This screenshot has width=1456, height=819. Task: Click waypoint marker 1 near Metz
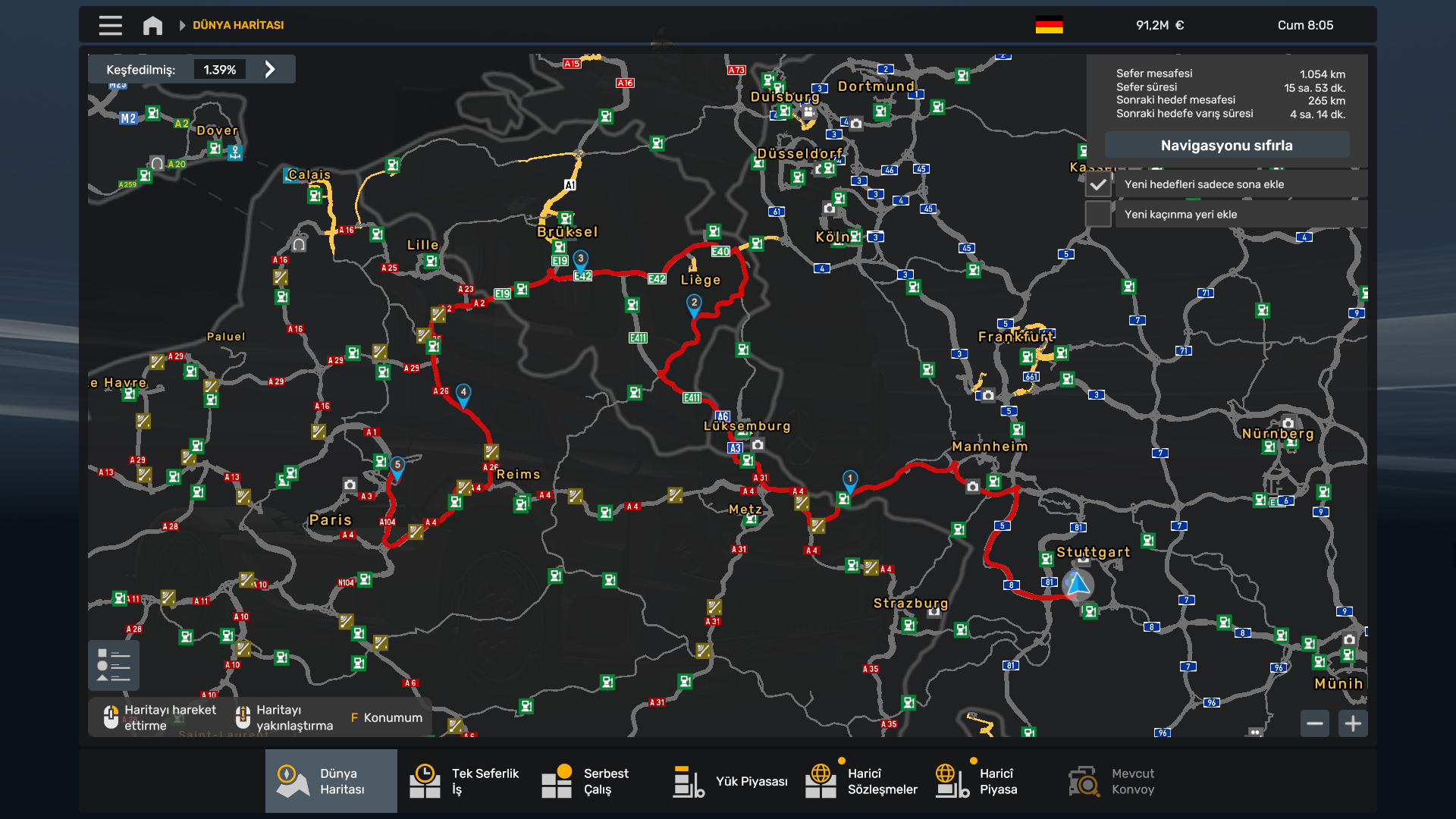click(850, 480)
